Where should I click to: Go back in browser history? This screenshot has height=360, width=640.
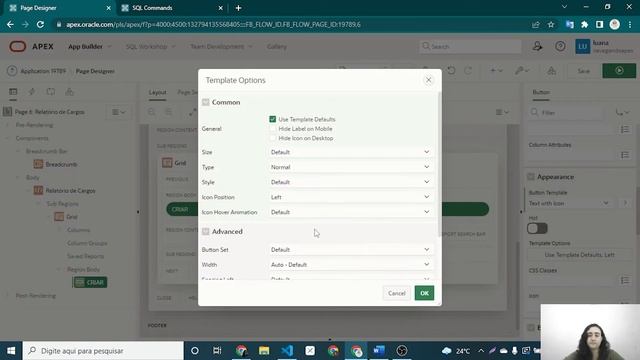(10, 24)
